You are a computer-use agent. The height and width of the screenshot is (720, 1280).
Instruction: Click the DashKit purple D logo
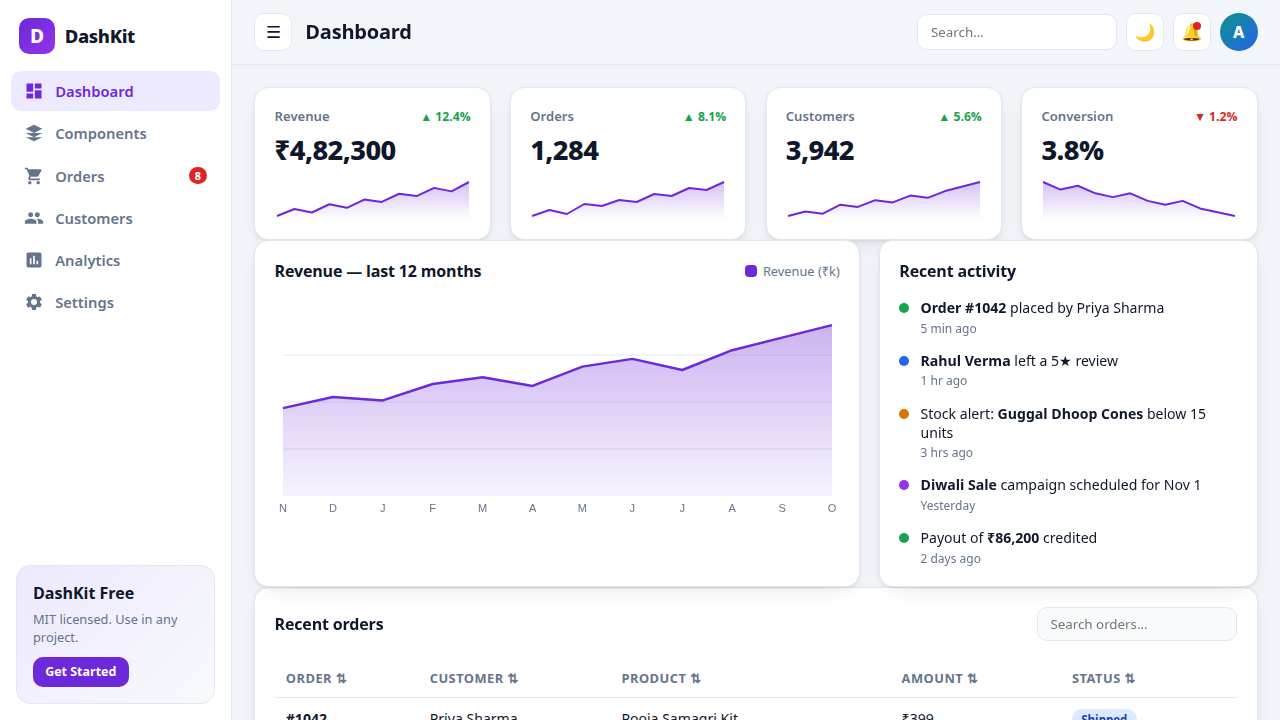tap(37, 36)
